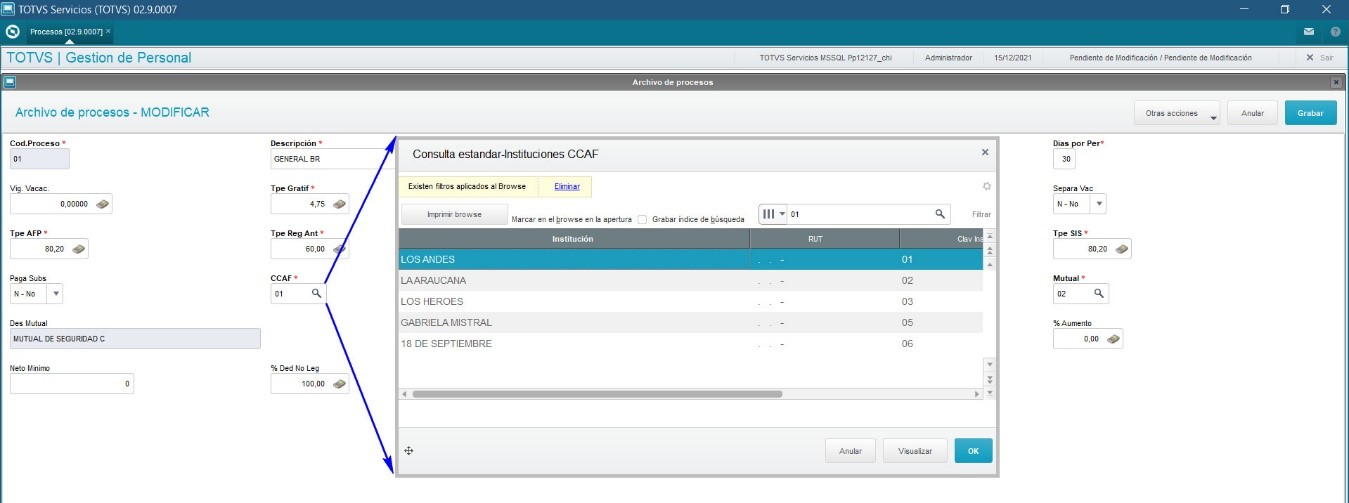Close the Procesos [02.9.0007] tab
Screen dimensions: 1349x503
coord(108,32)
